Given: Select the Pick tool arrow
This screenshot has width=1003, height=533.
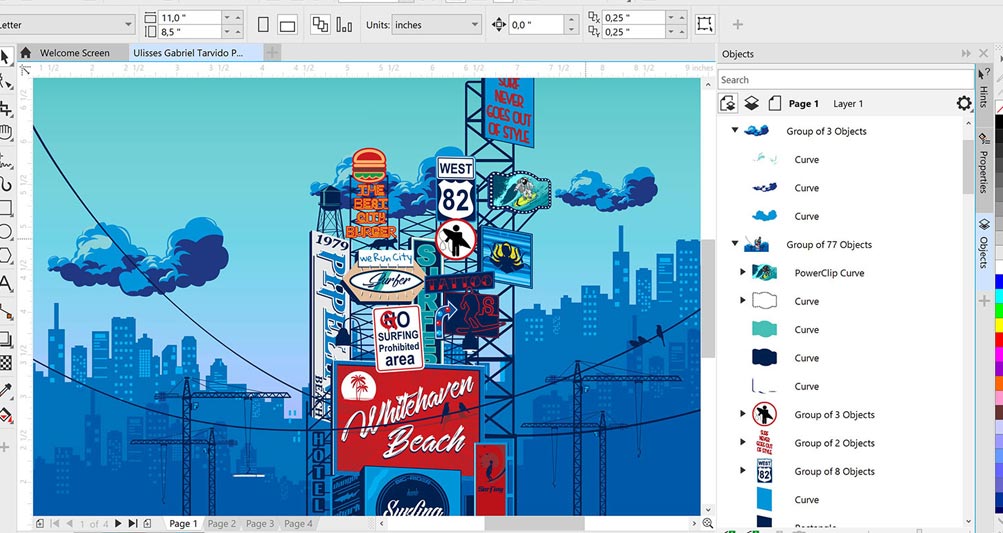Looking at the screenshot, I should click(4, 56).
